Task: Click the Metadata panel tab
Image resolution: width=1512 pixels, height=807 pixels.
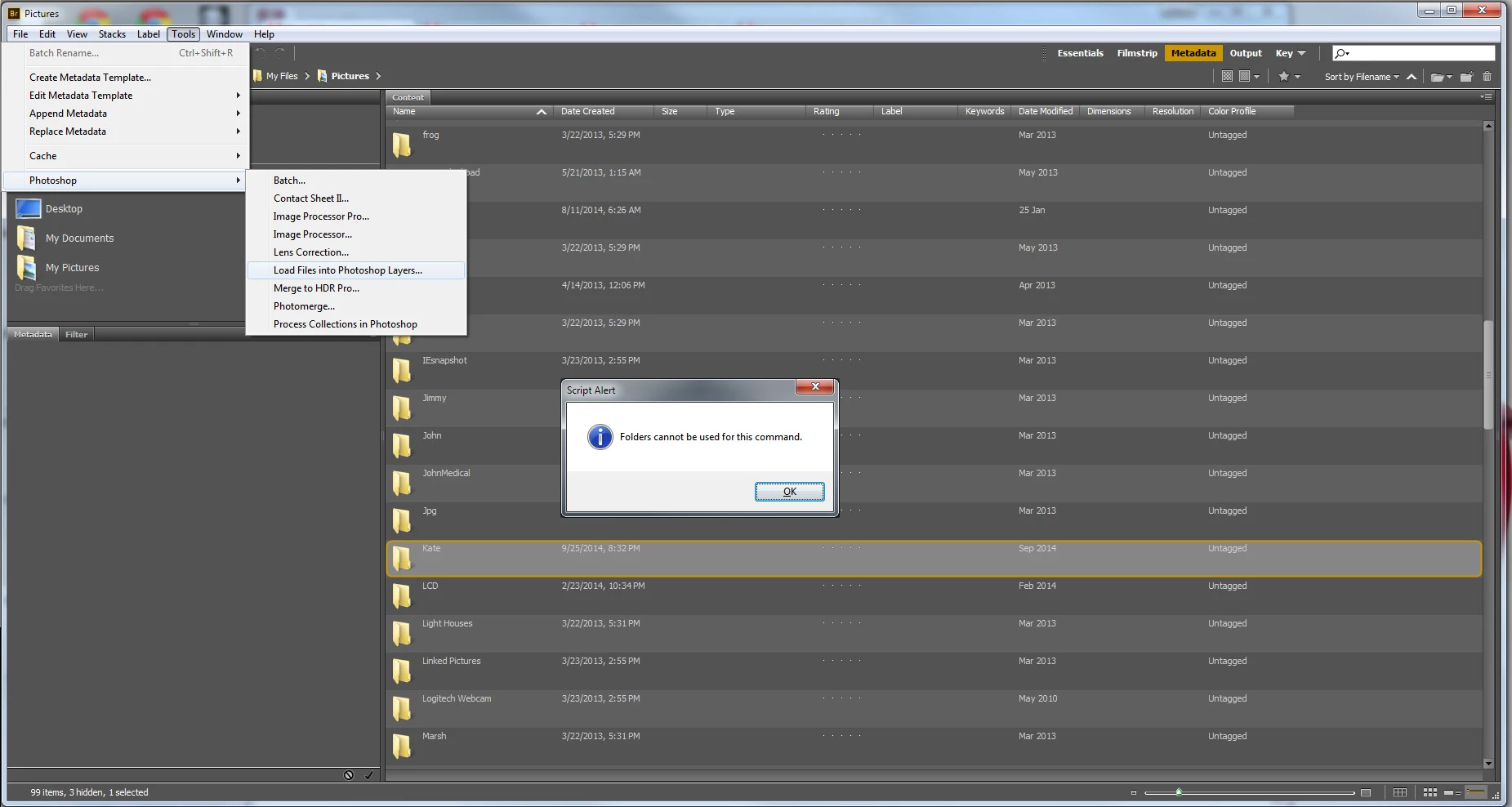Action: [x=33, y=334]
